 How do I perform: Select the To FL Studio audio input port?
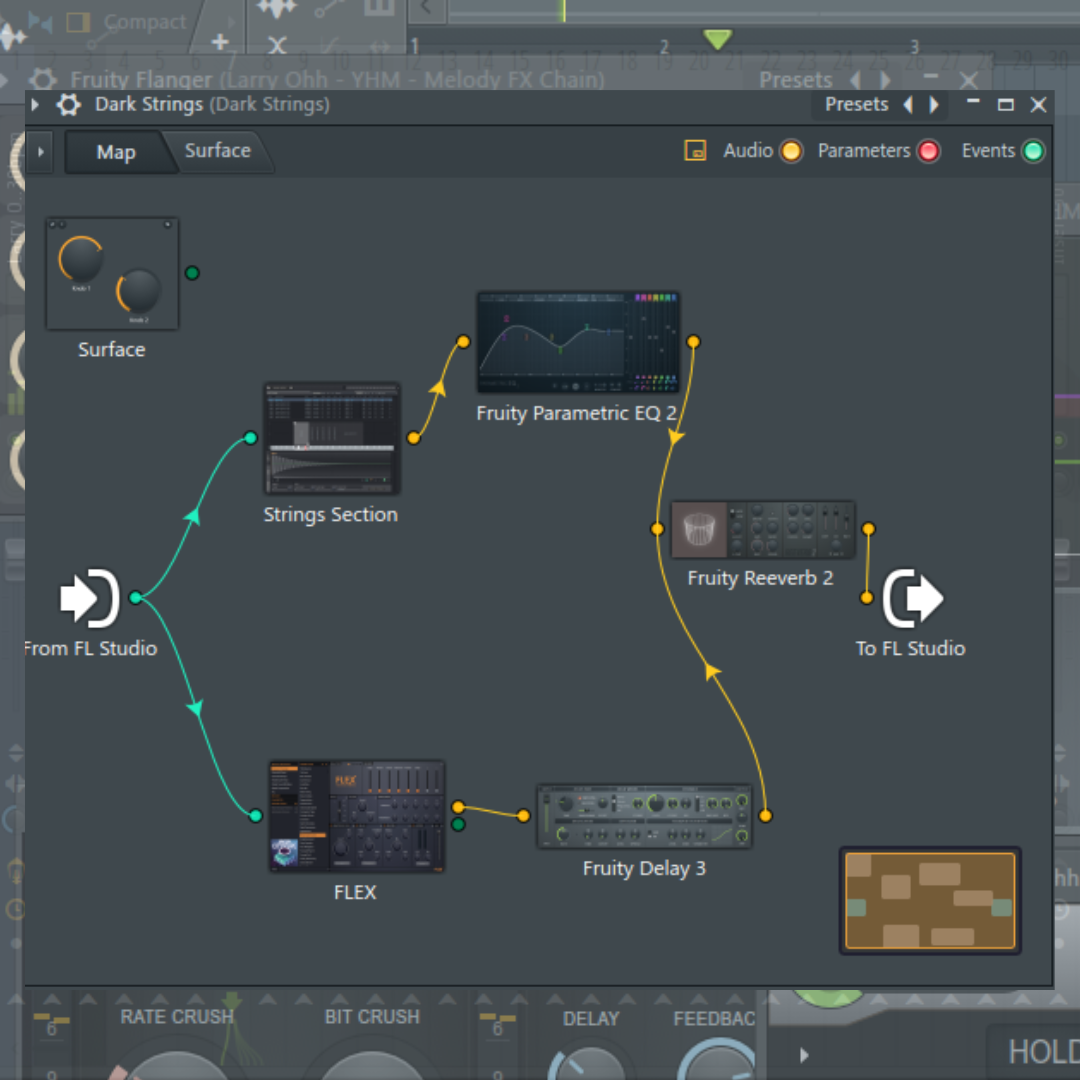[x=867, y=598]
